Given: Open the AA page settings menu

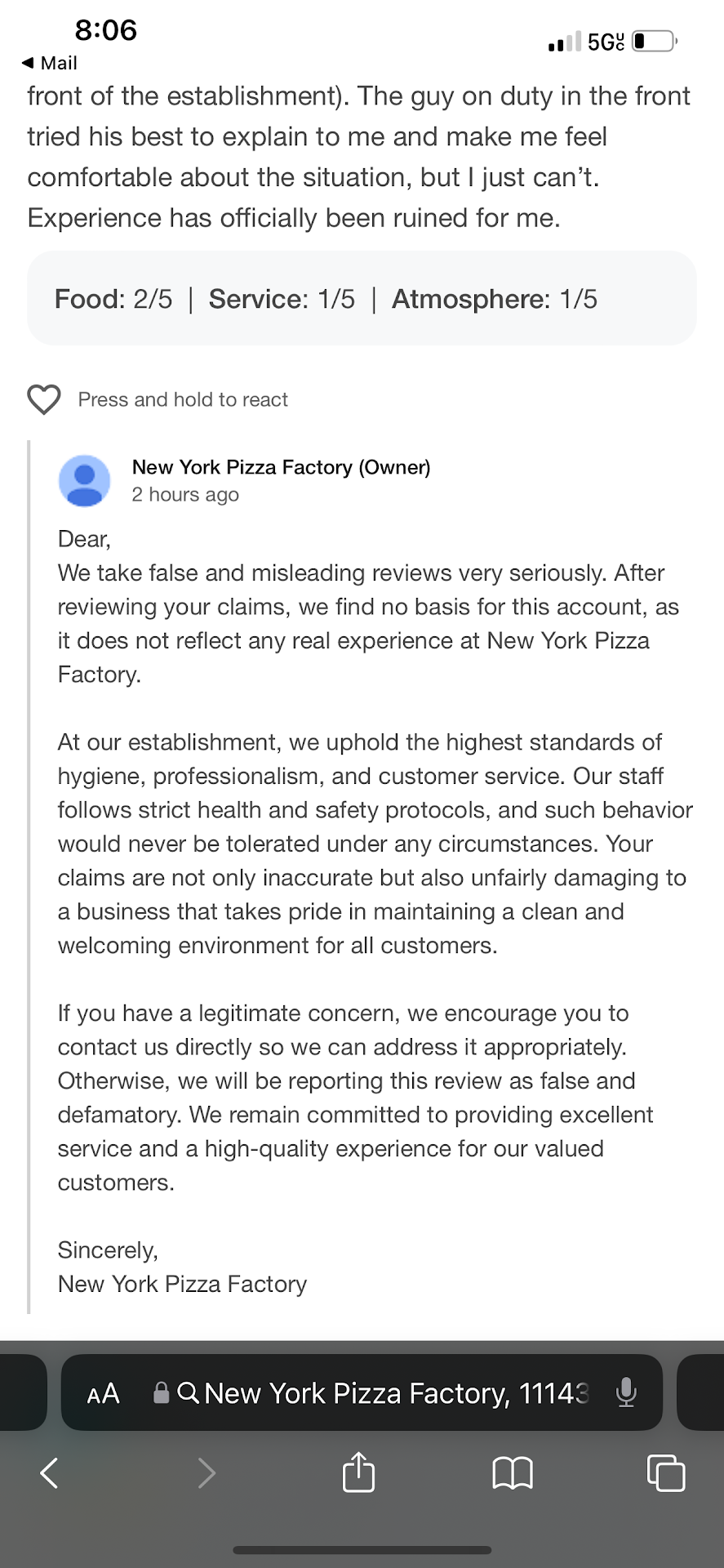Looking at the screenshot, I should coord(104,1393).
